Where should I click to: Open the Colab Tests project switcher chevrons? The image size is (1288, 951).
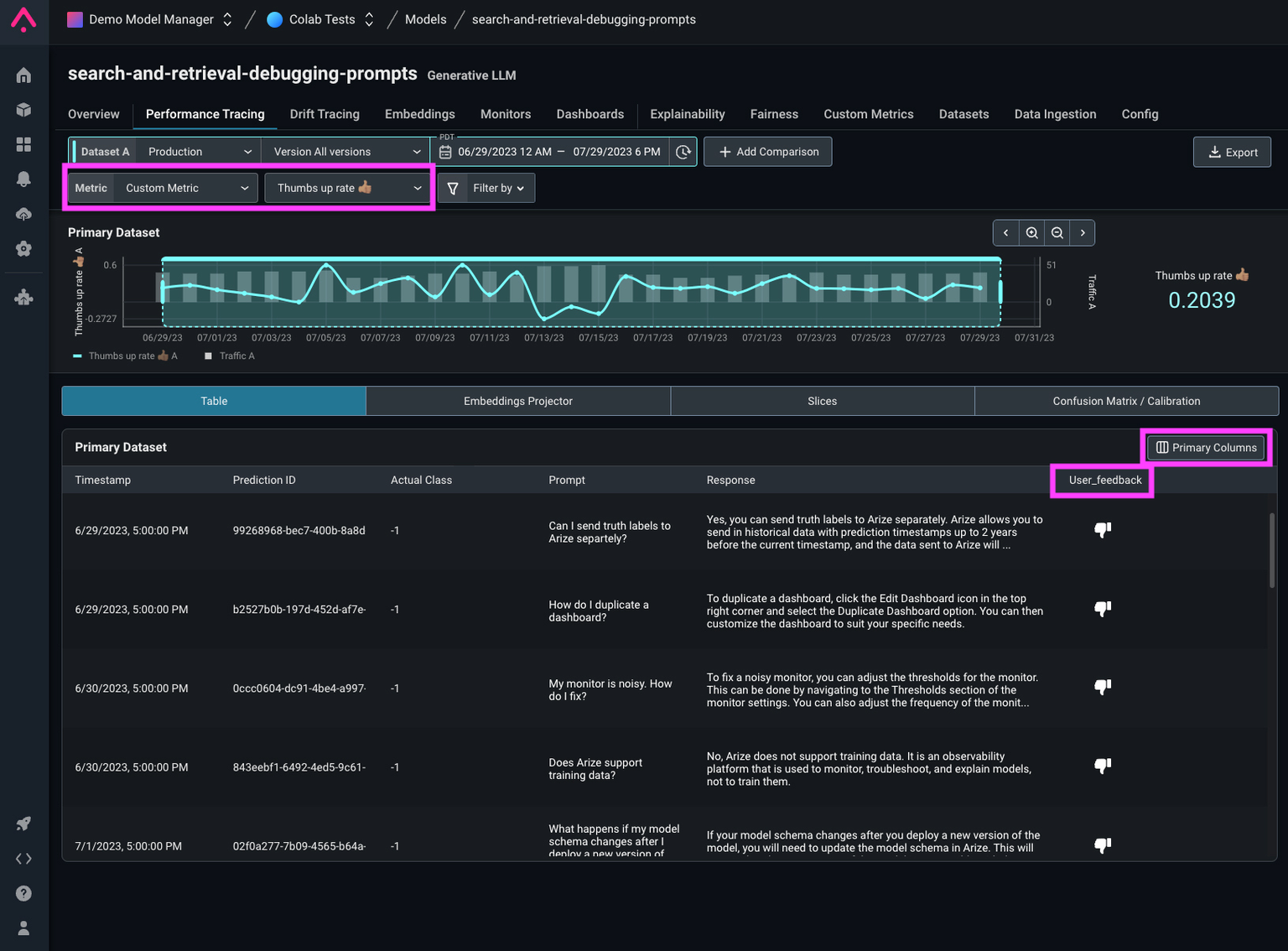(368, 18)
